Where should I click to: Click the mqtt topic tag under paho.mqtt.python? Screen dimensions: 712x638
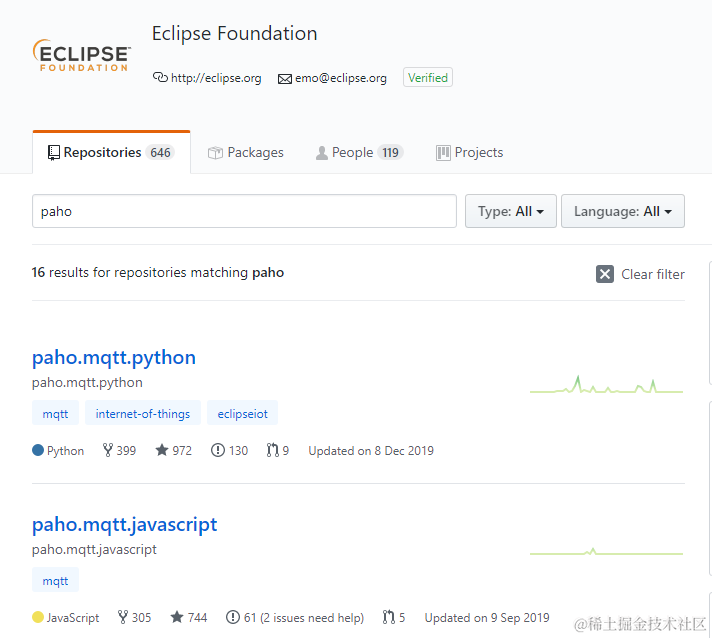pyautogui.click(x=55, y=414)
